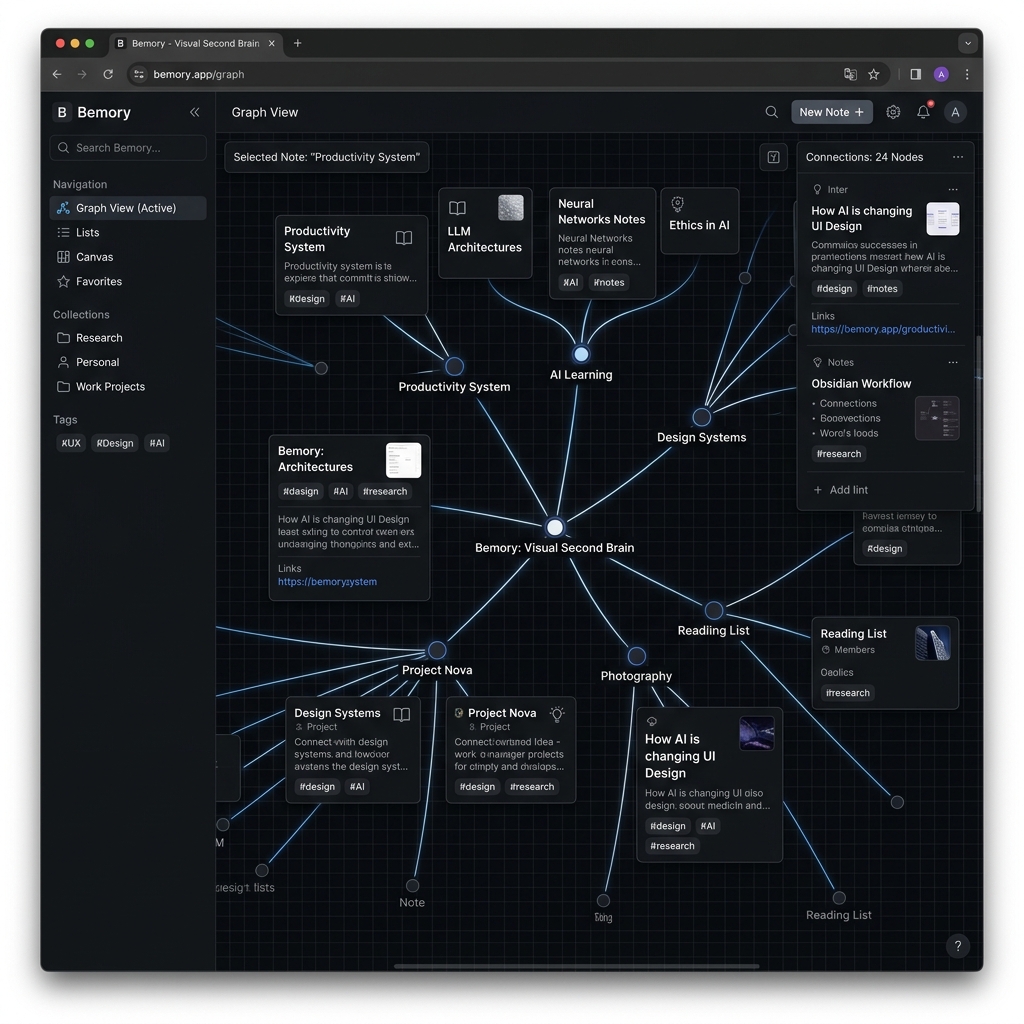Screen dimensions: 1024x1024
Task: Click the site info icon in address bar
Action: pos(139,74)
